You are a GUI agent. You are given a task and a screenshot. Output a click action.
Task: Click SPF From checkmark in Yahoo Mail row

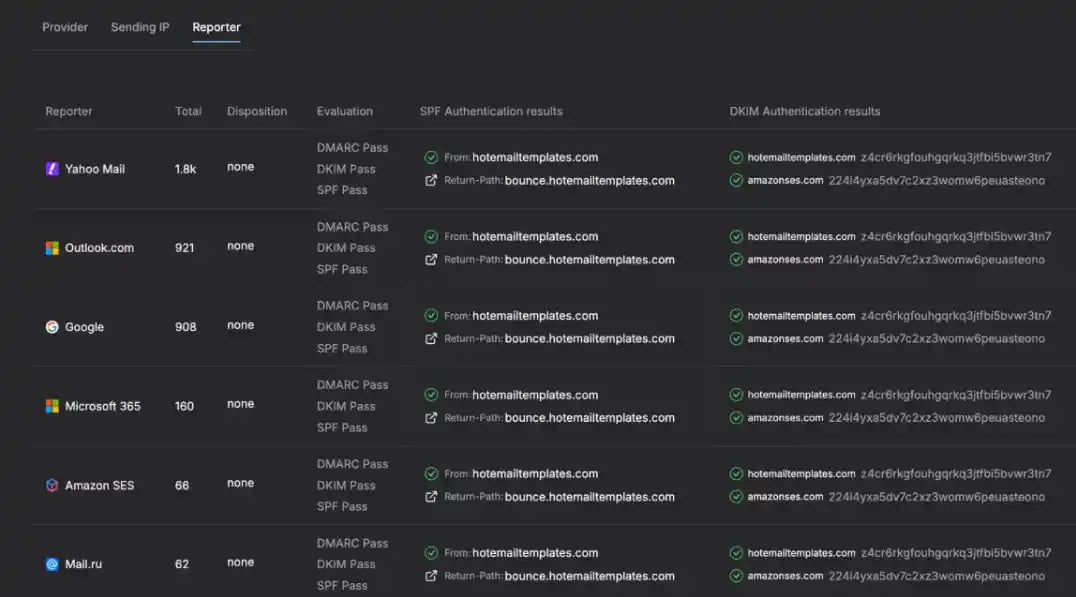431,157
